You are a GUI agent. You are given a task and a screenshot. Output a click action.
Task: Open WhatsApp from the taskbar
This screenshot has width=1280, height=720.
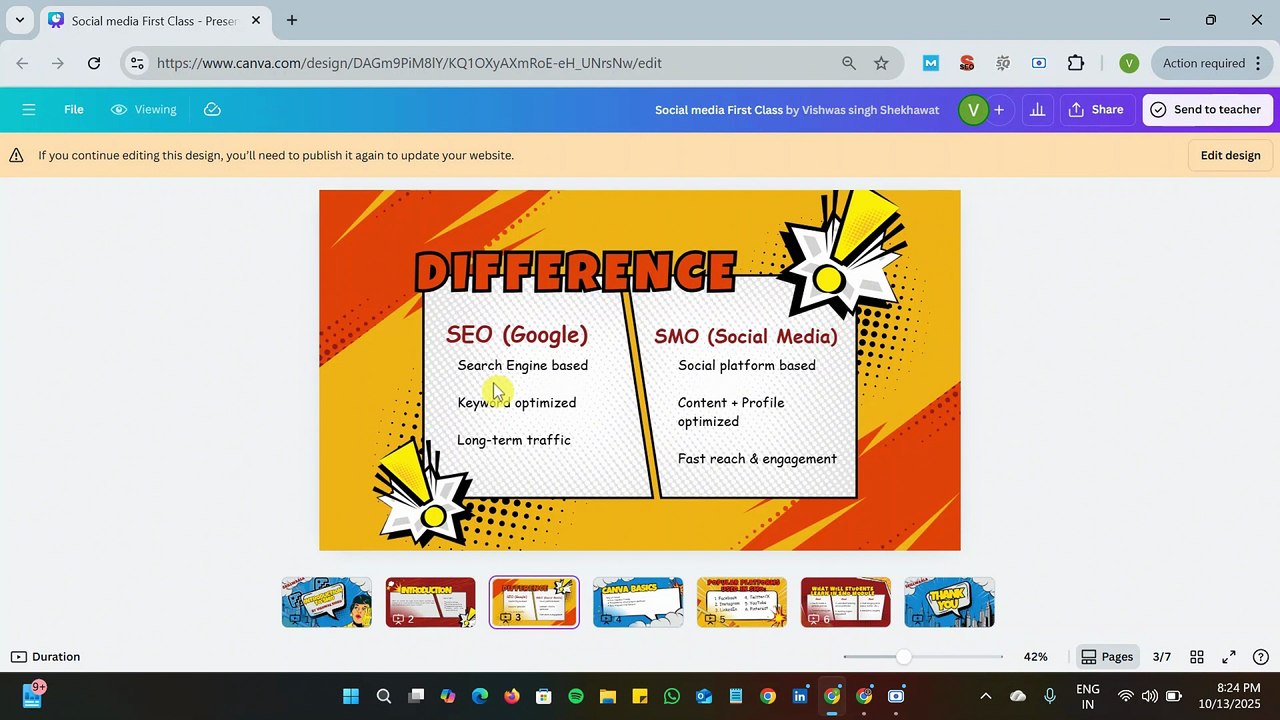(x=671, y=696)
